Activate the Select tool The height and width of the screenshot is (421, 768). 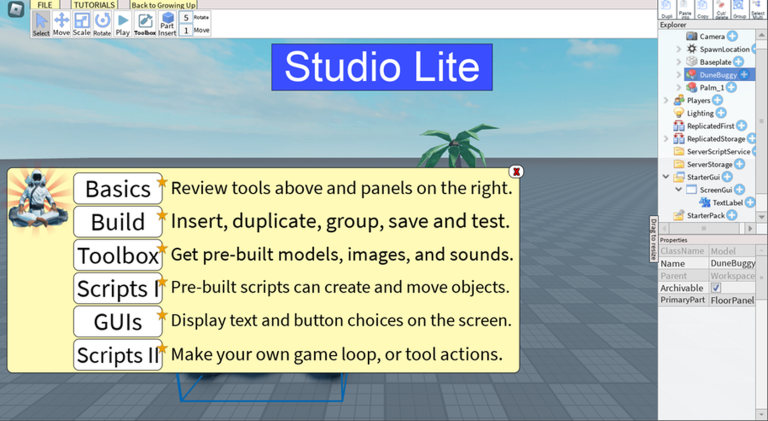tap(41, 24)
